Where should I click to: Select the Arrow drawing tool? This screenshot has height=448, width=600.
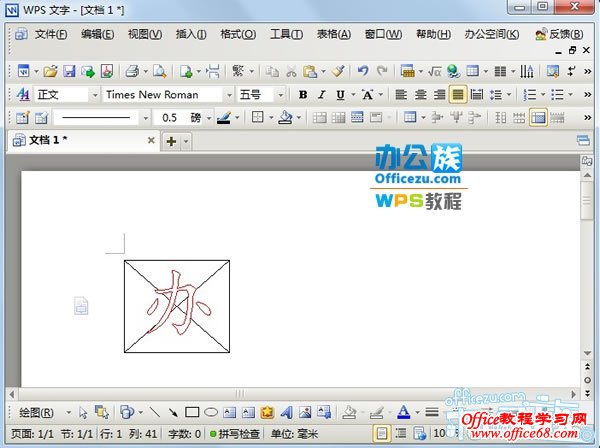[173, 412]
